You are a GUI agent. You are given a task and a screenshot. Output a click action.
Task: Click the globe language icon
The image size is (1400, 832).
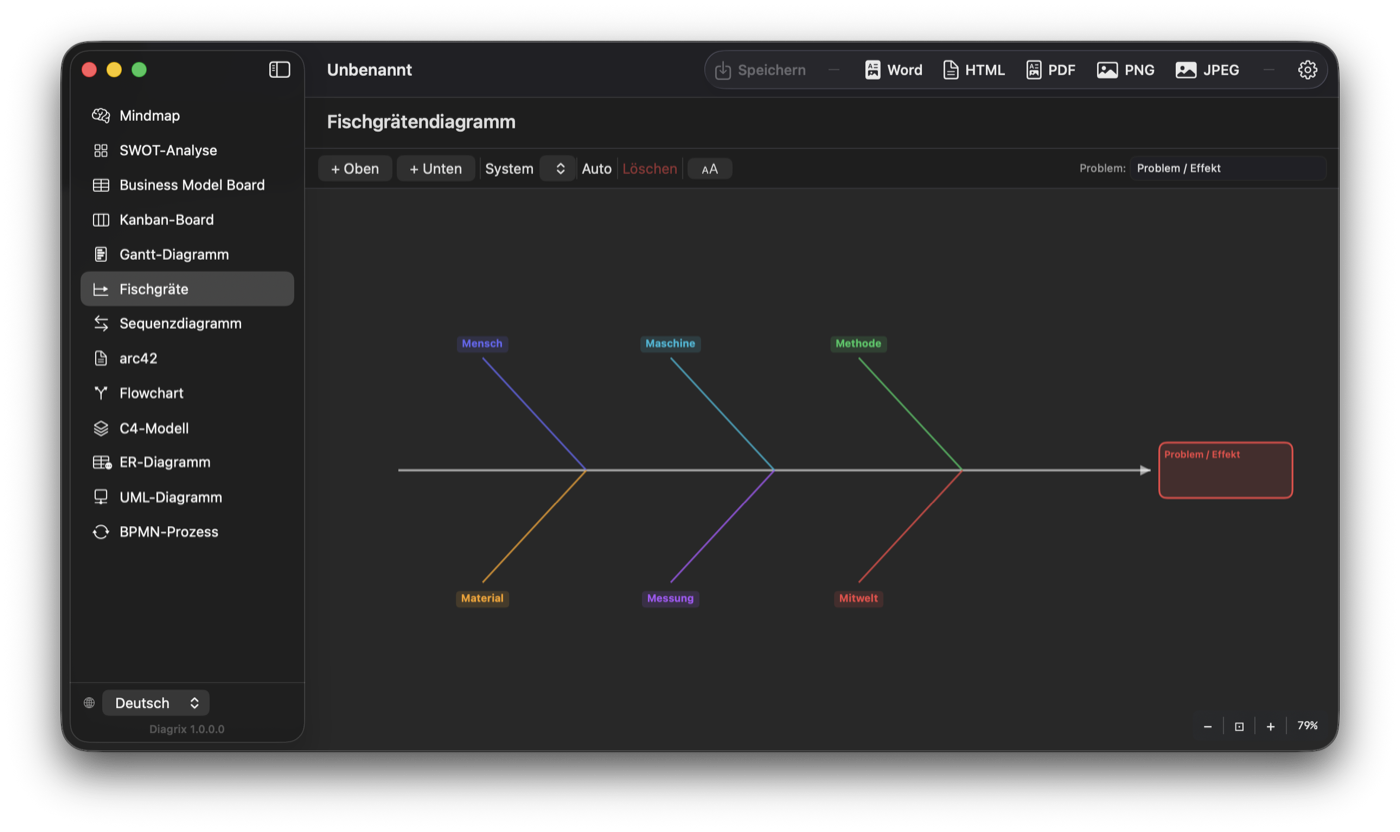click(89, 703)
